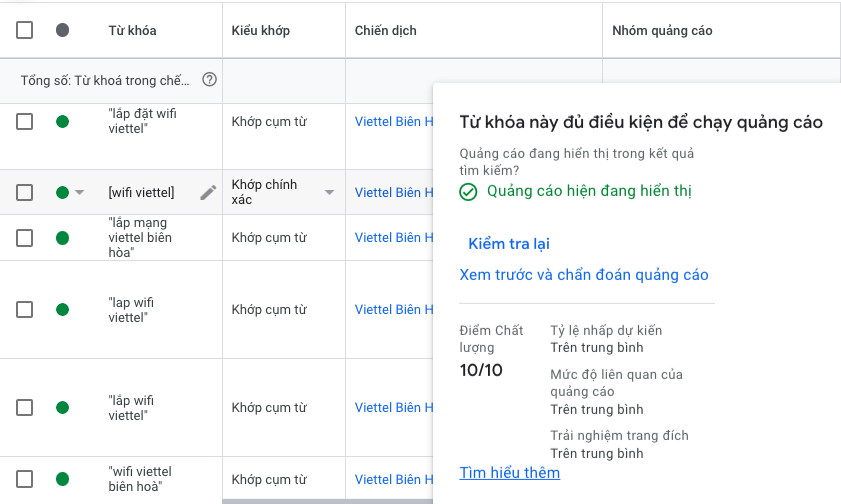Click green status dot for "lắp đặt wifi viettel"
The width and height of the screenshot is (841, 504).
pos(63,122)
